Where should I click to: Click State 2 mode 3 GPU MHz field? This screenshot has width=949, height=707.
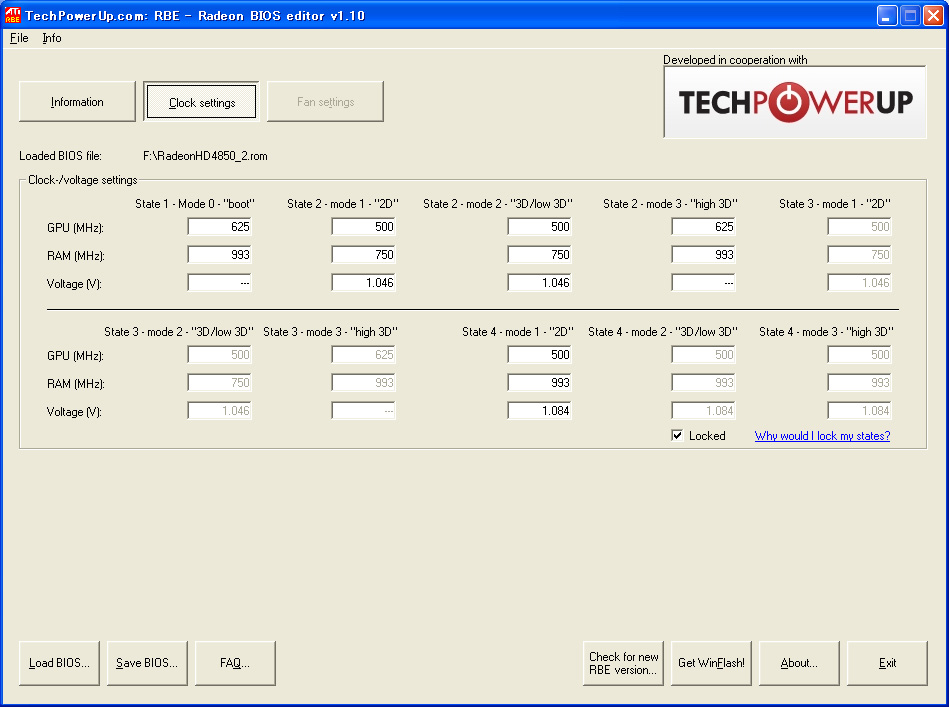[704, 227]
